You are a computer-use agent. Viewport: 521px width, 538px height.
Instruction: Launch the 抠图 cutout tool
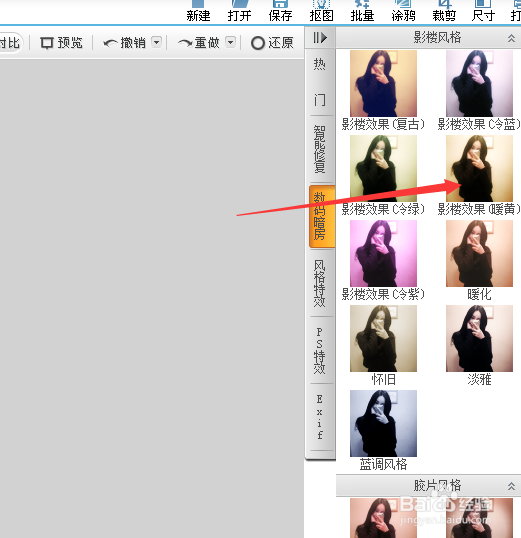321,11
